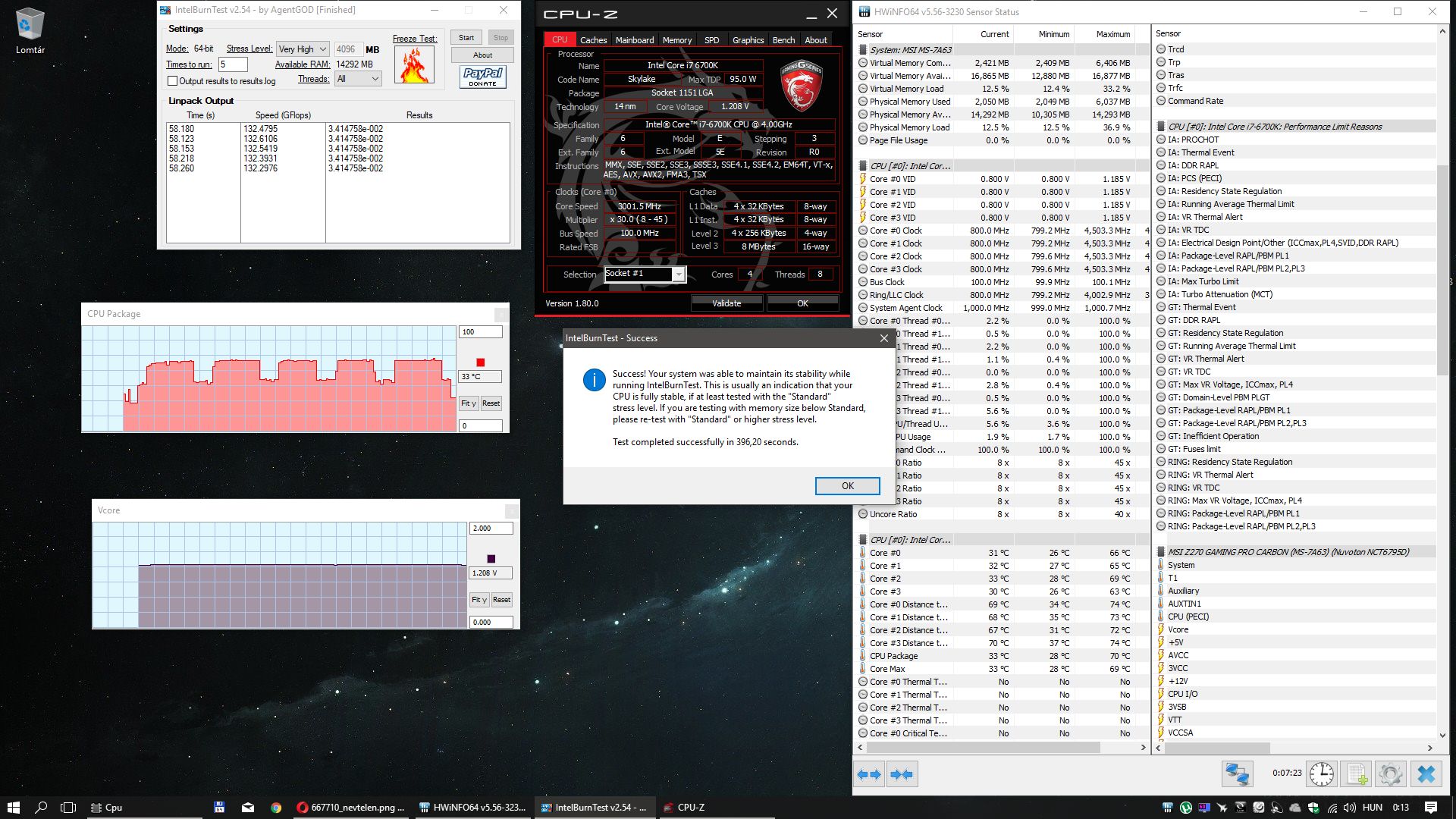Switch to the Caches tab in CPU-Z
The image size is (1456, 819).
[x=593, y=40]
